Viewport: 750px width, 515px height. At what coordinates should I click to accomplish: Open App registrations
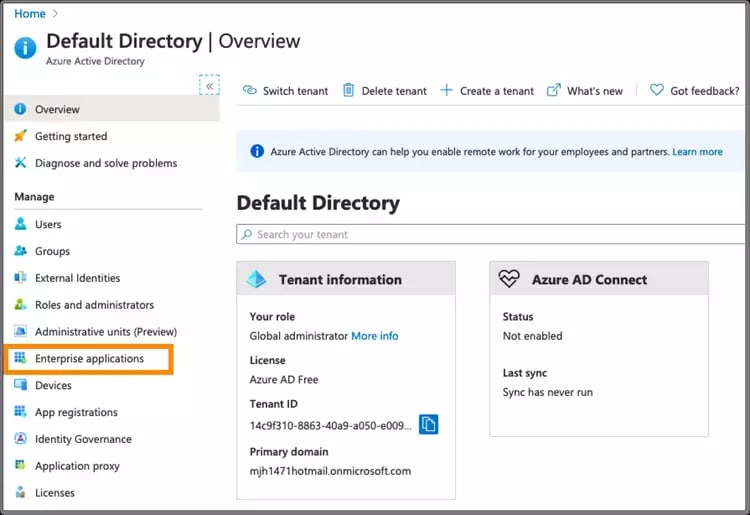[x=76, y=412]
